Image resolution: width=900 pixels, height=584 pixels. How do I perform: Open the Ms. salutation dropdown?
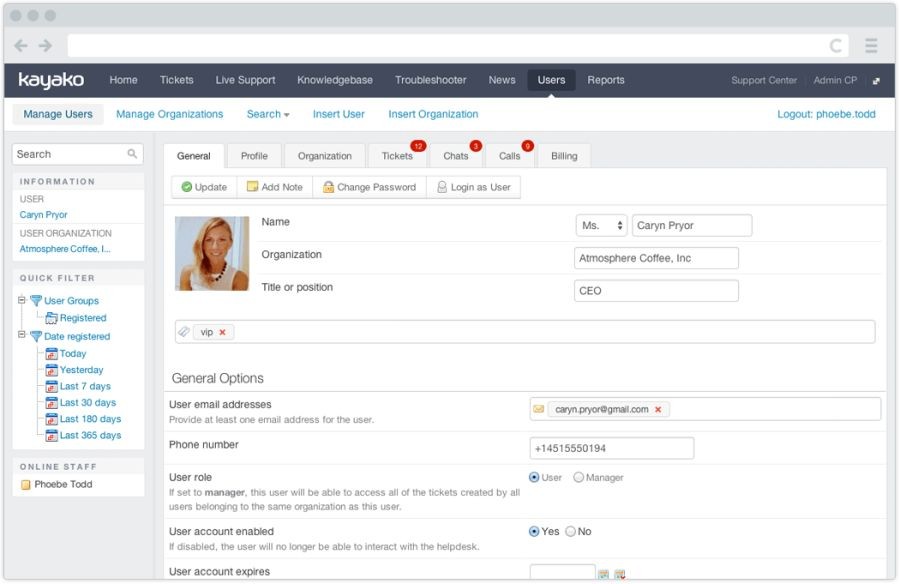[601, 226]
